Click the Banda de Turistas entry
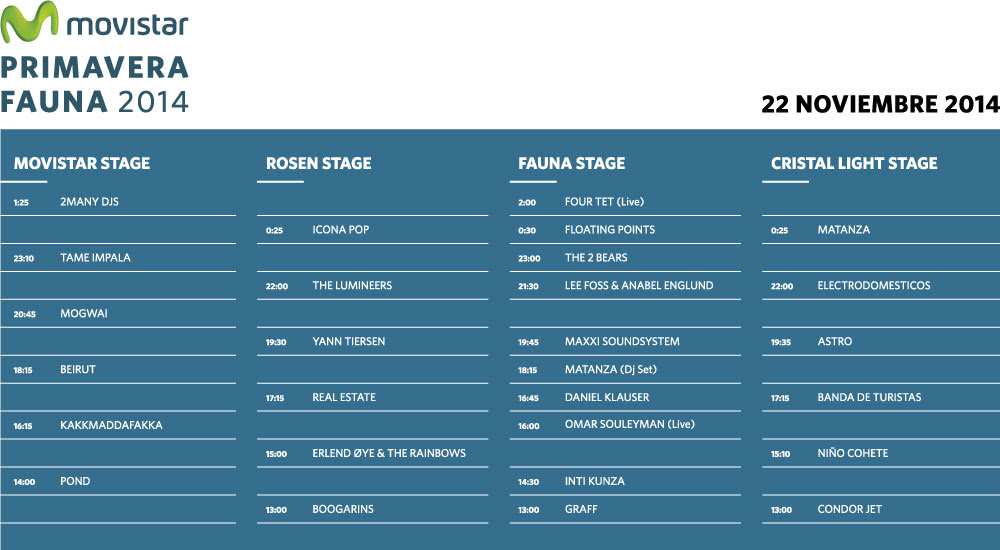The image size is (1000, 550). tap(881, 398)
